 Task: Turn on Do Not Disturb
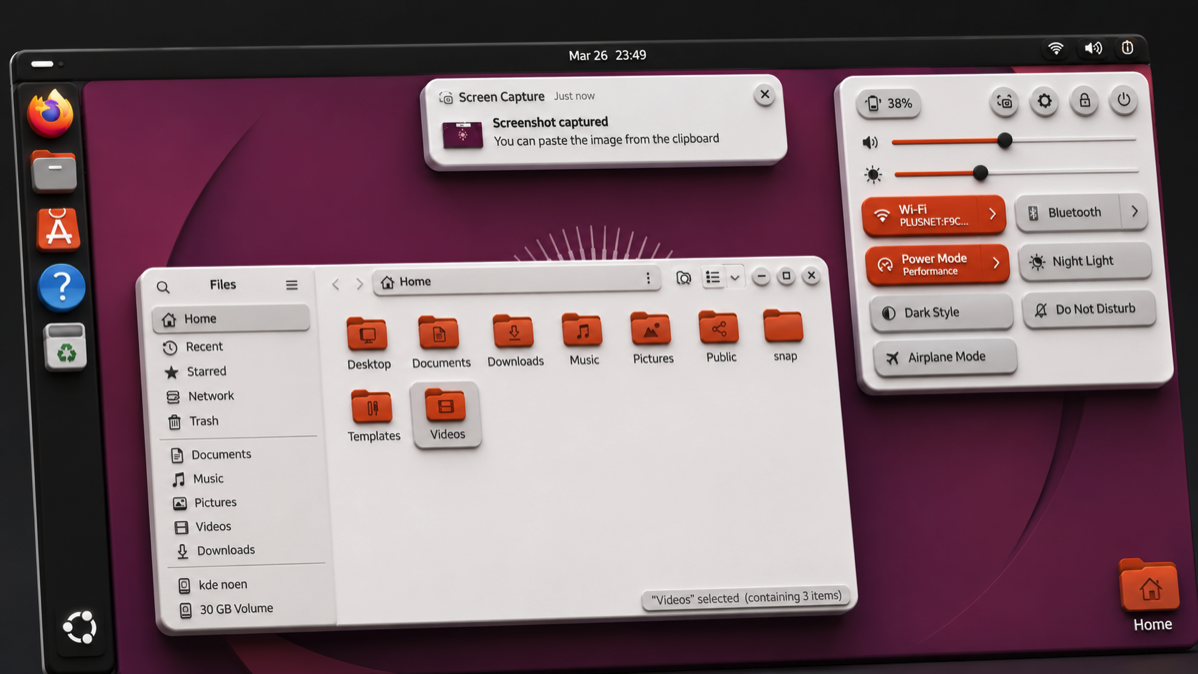point(1089,309)
